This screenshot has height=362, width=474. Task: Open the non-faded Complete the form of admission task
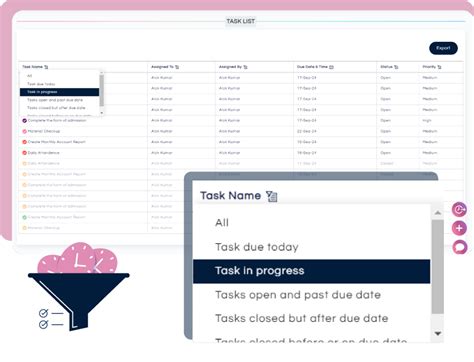[57, 121]
